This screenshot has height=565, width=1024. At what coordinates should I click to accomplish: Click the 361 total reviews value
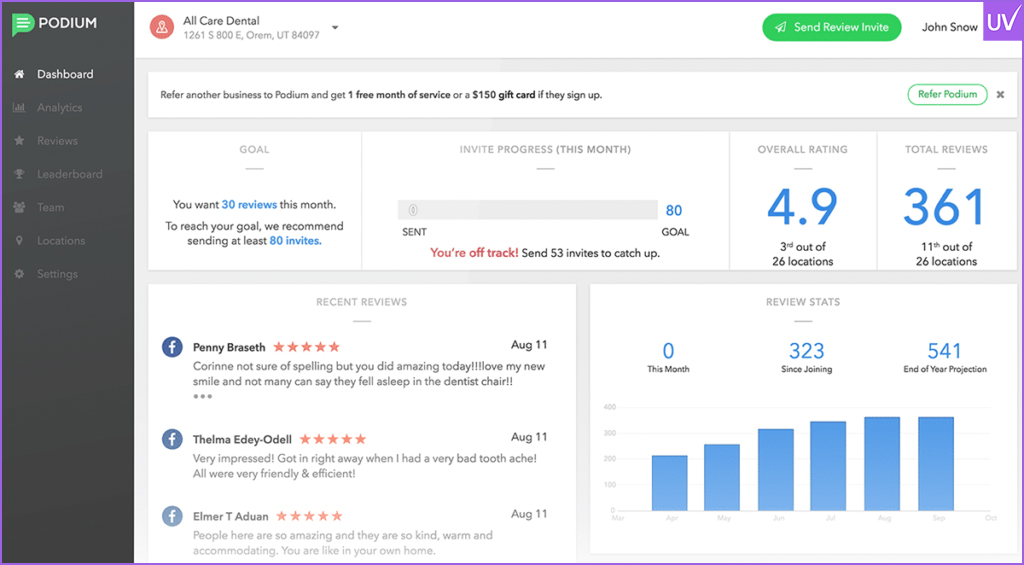tap(945, 207)
